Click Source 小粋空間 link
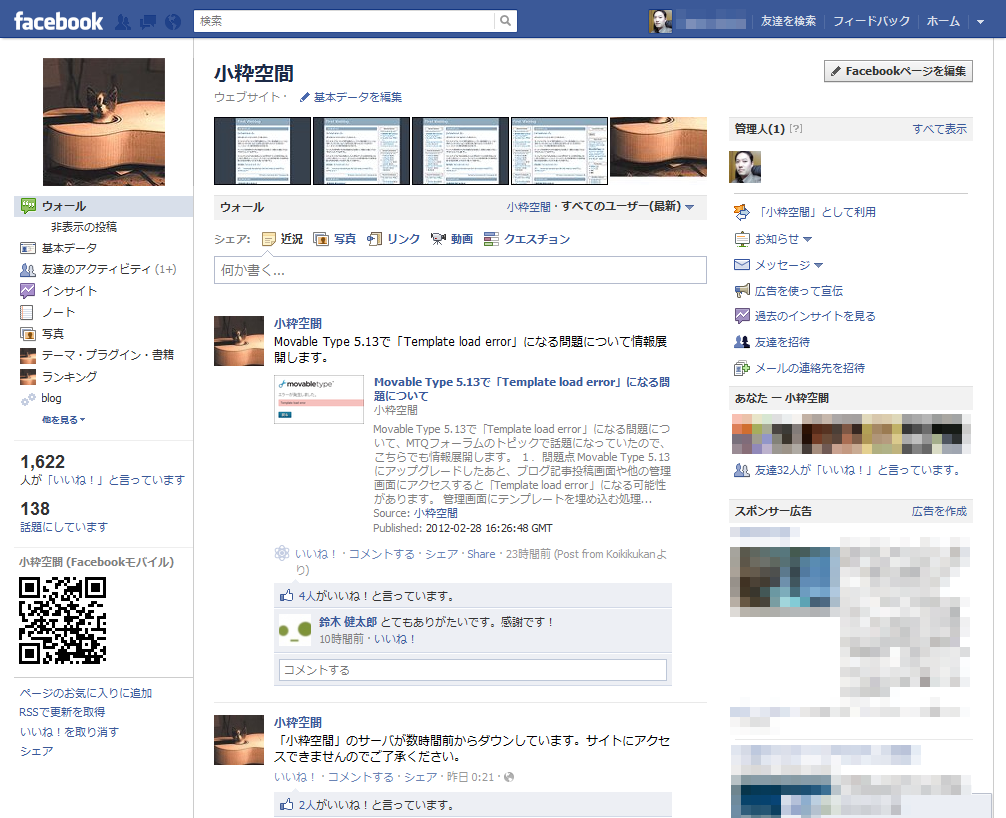1006x818 pixels. 436,513
